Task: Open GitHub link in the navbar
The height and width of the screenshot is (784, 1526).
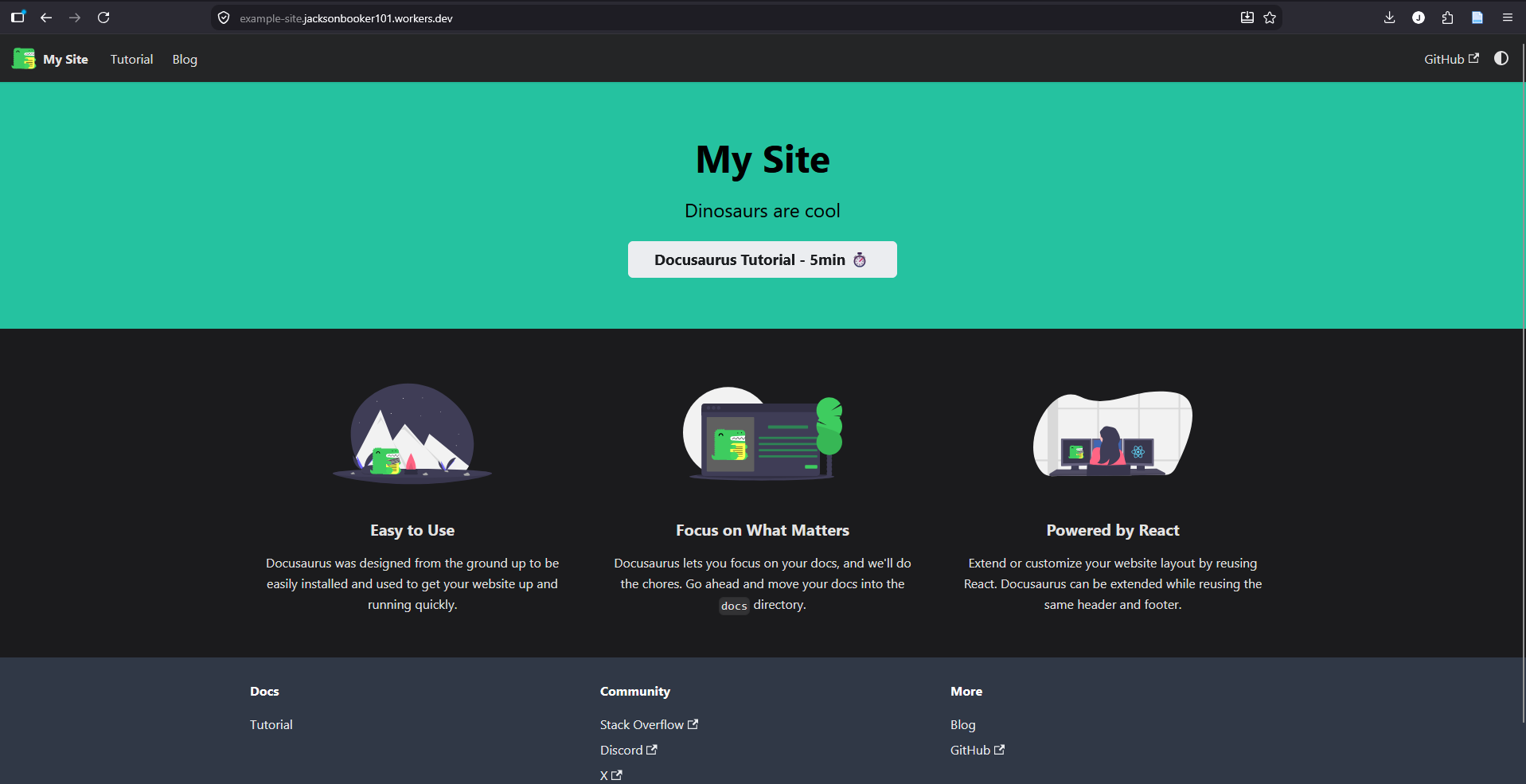Action: 1451,59
